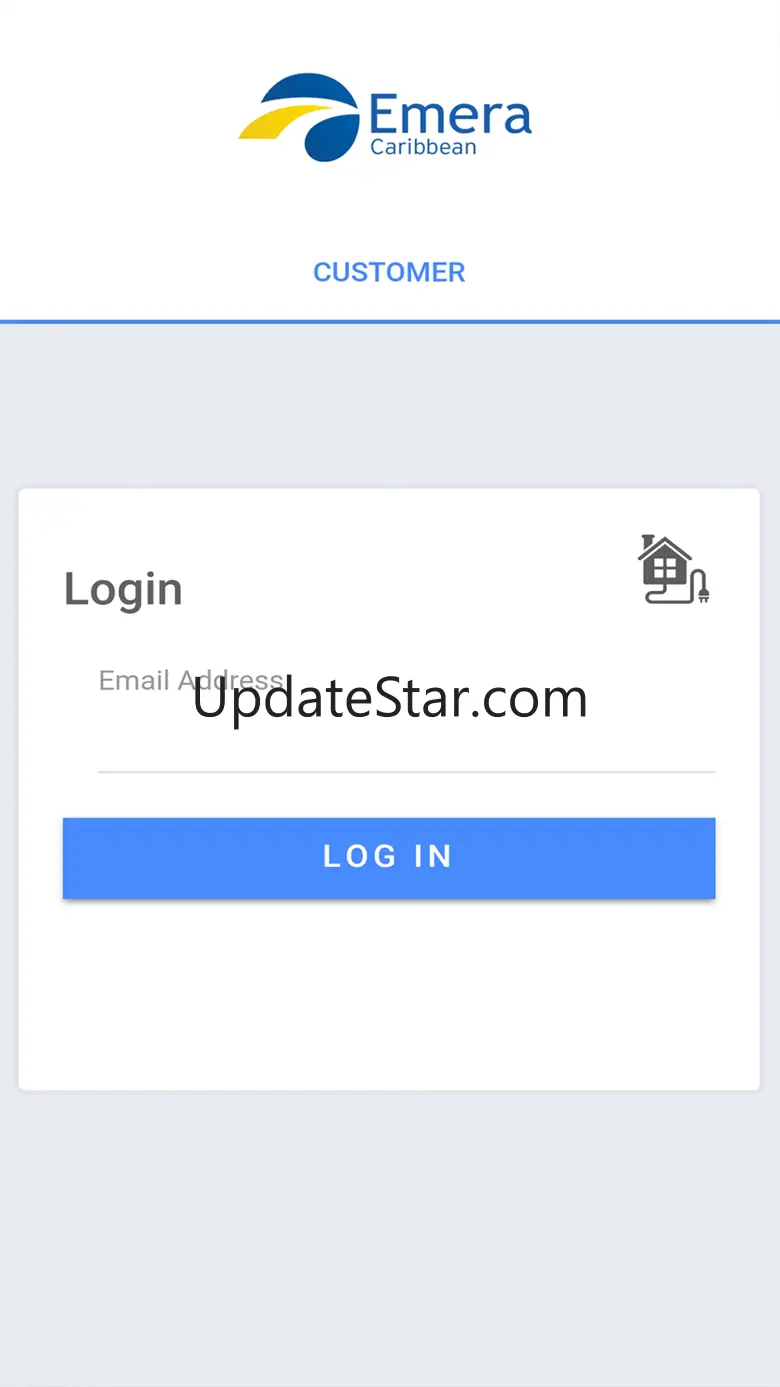Click the Email Address placeholder label
Viewport: 780px width, 1387px height.
tap(190, 681)
